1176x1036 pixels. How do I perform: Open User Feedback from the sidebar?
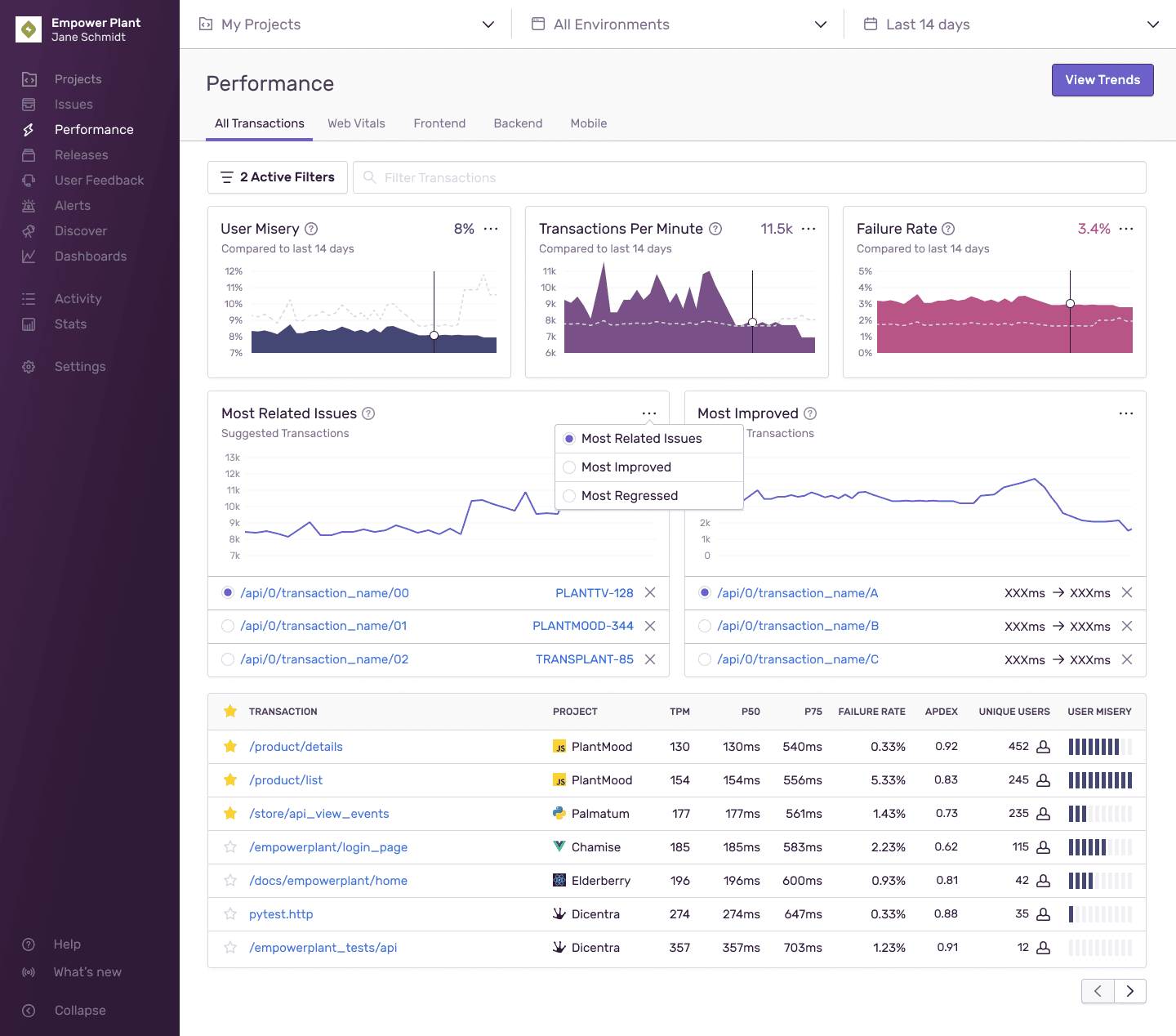pos(29,180)
